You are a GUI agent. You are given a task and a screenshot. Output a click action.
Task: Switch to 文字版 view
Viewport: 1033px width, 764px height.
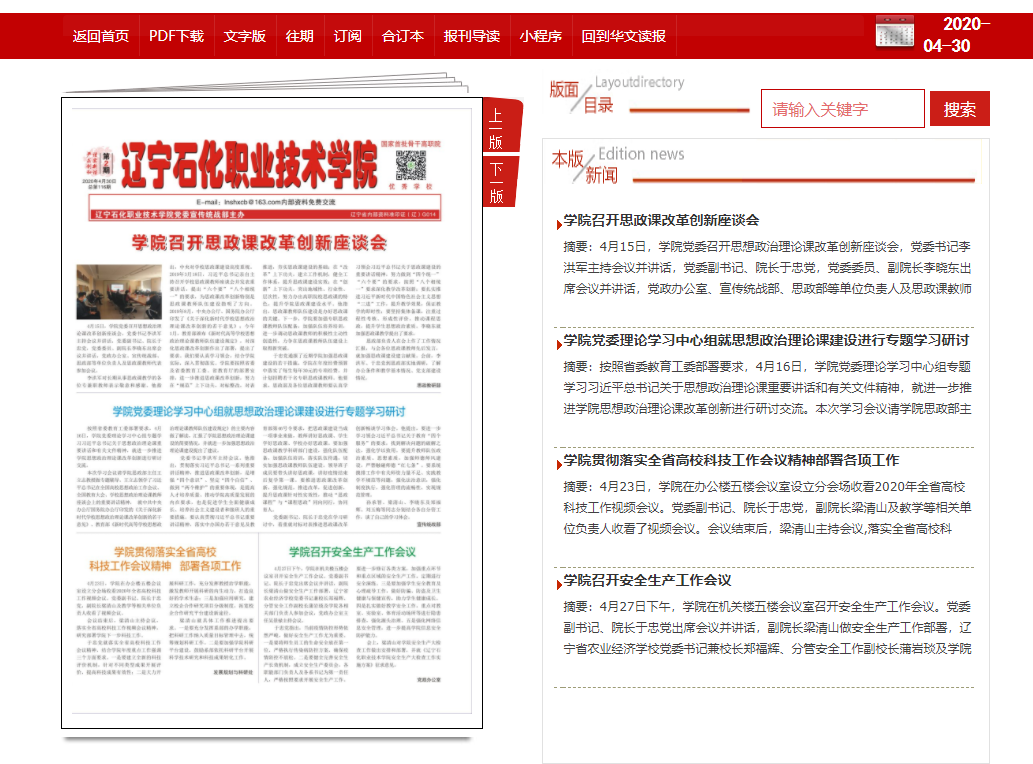[x=244, y=36]
